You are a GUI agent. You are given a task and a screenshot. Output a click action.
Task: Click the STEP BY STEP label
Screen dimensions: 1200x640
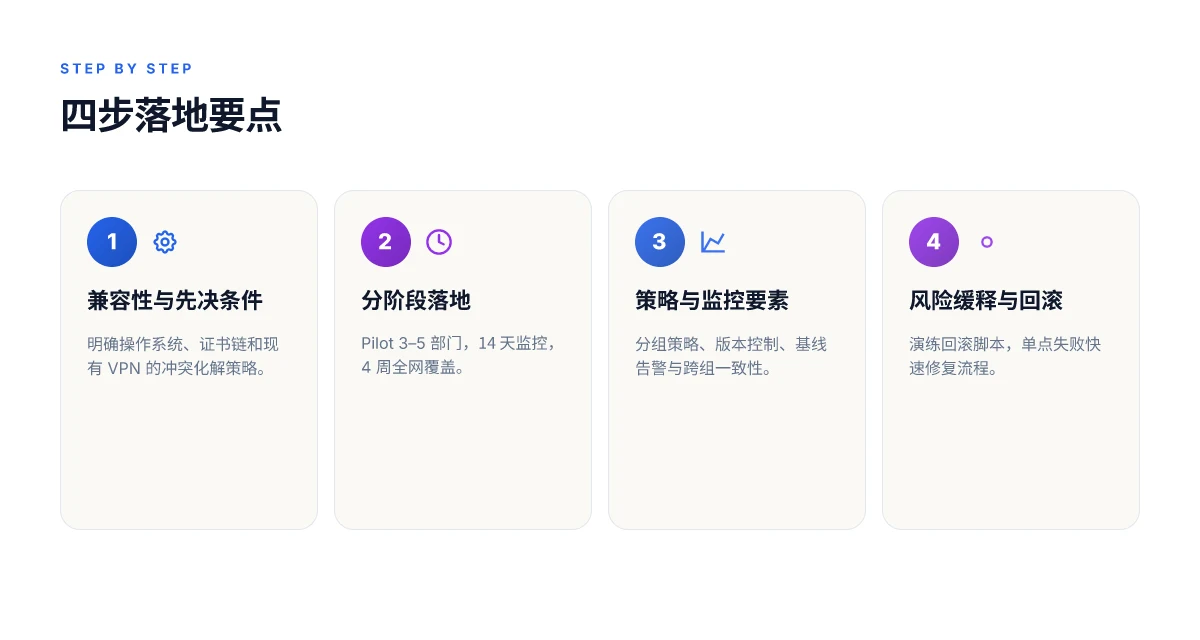coord(126,69)
